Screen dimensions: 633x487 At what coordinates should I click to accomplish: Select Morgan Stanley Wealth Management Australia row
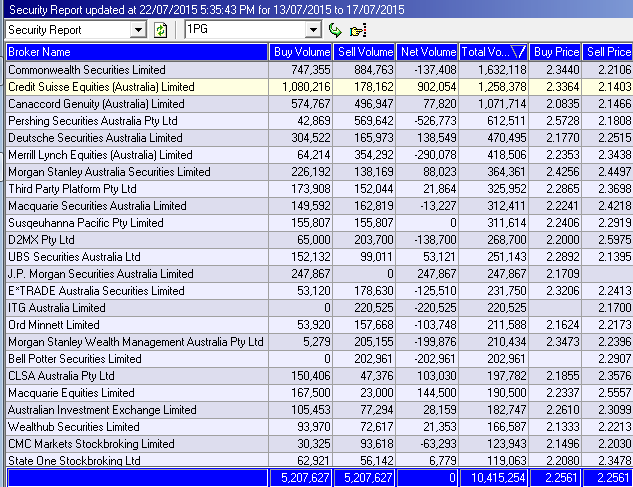coord(319,342)
